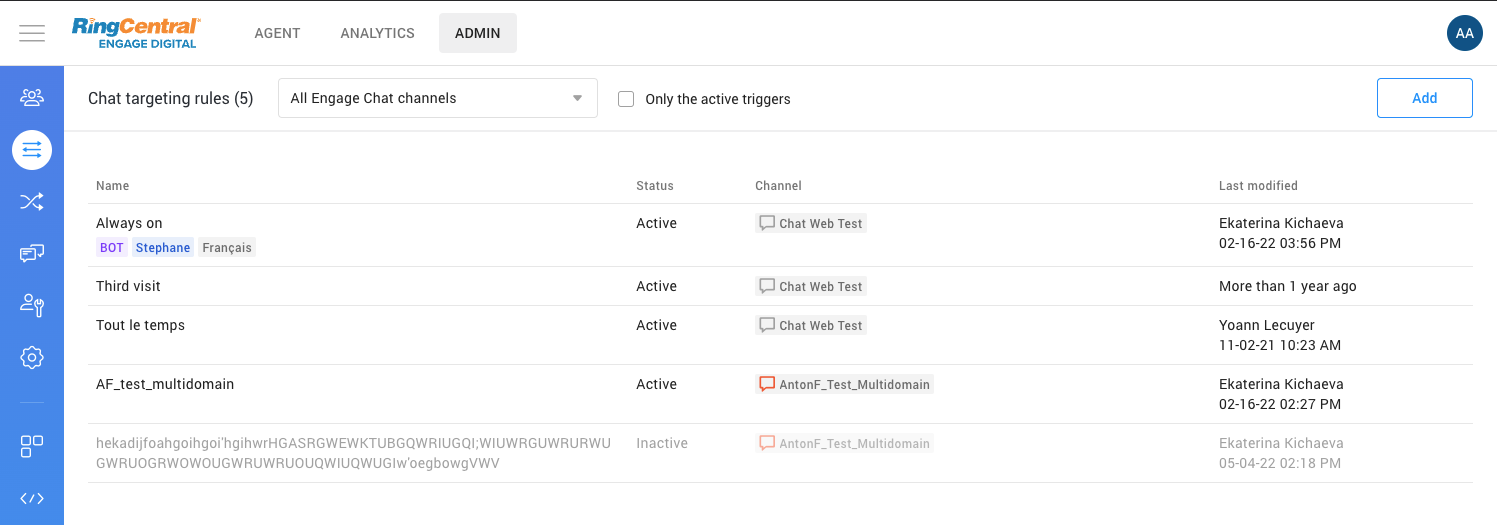Image resolution: width=1497 pixels, height=525 pixels.
Task: Click AntonF_Test_Multidomain label in the Inactive row
Action: coord(855,443)
